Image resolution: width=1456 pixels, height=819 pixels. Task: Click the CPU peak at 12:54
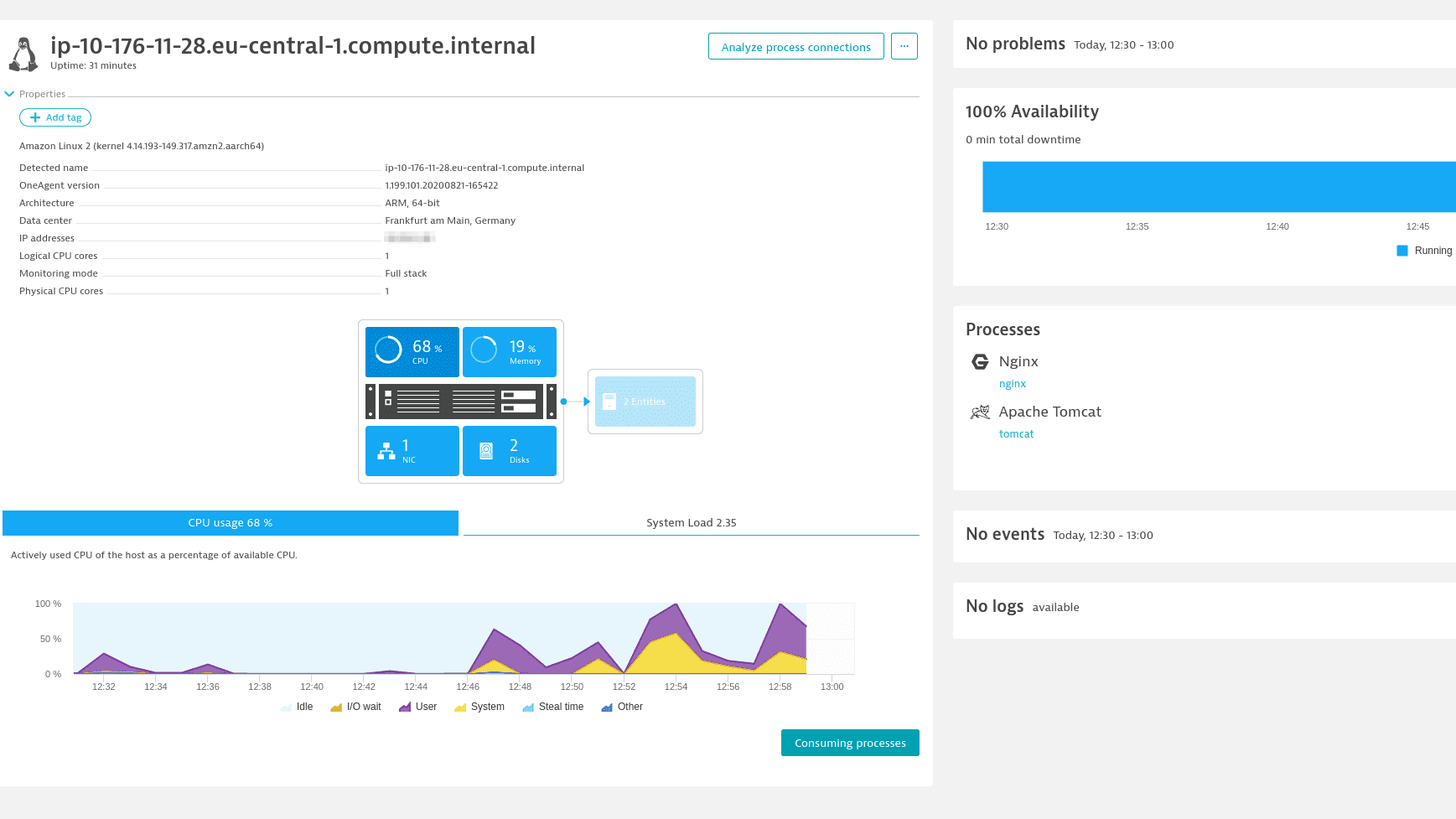point(676,604)
